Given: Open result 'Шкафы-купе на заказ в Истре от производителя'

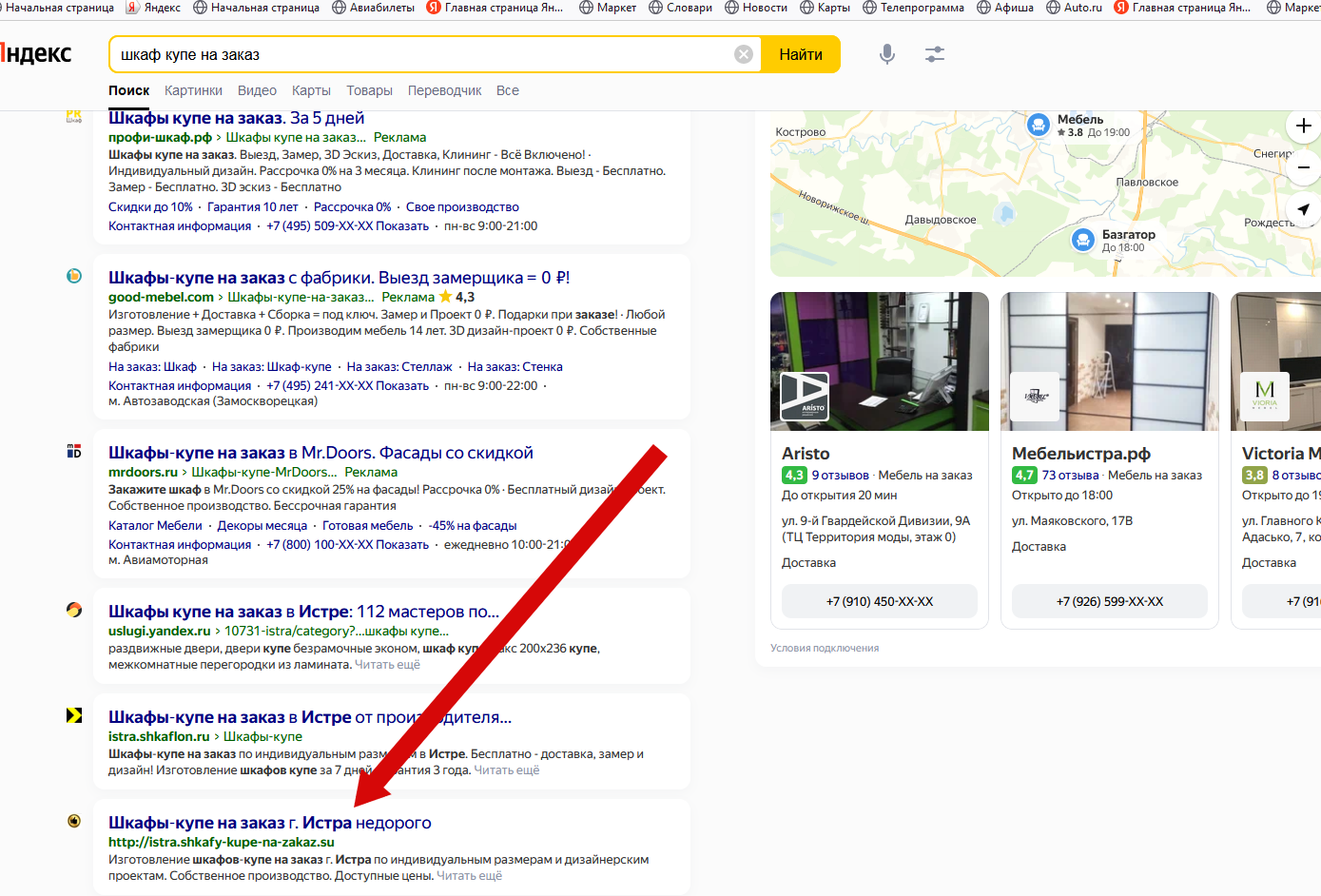Looking at the screenshot, I should point(310,717).
